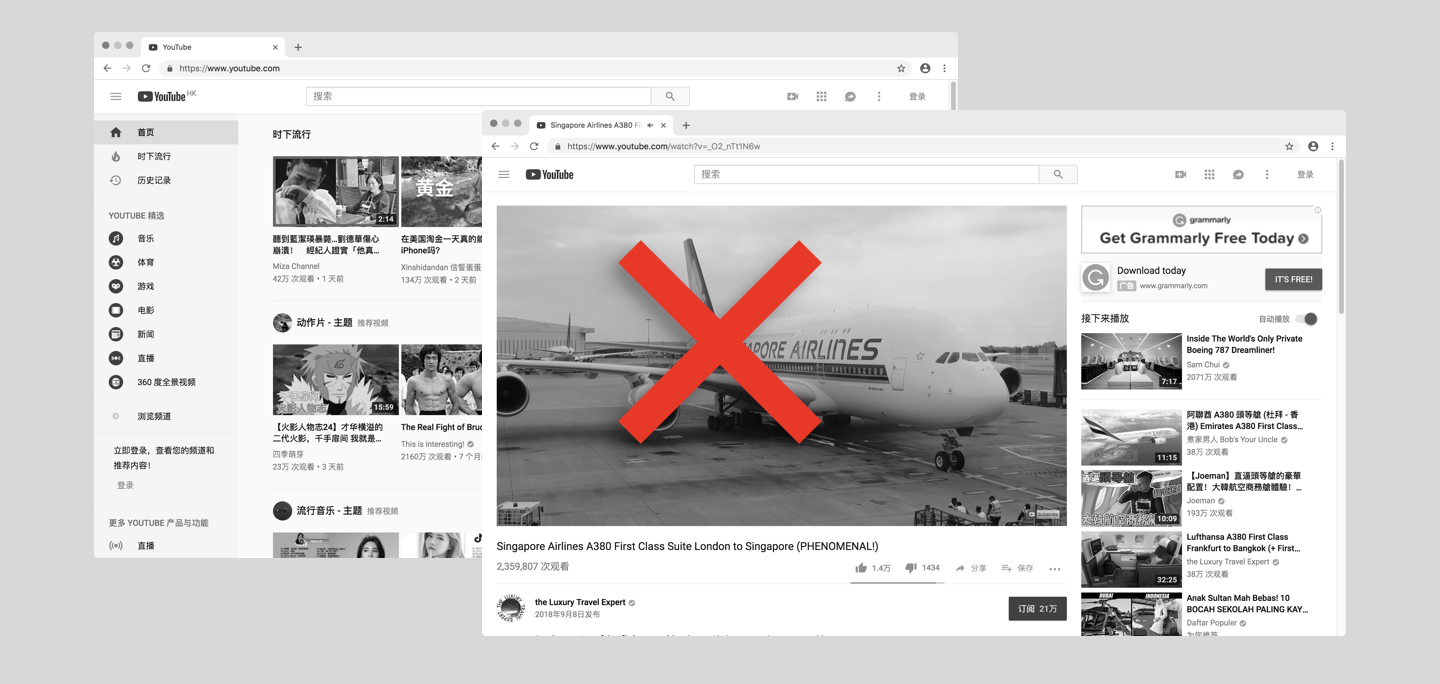Open settings three-dot menu in front YouTube header
The image size is (1440, 684).
(1267, 174)
